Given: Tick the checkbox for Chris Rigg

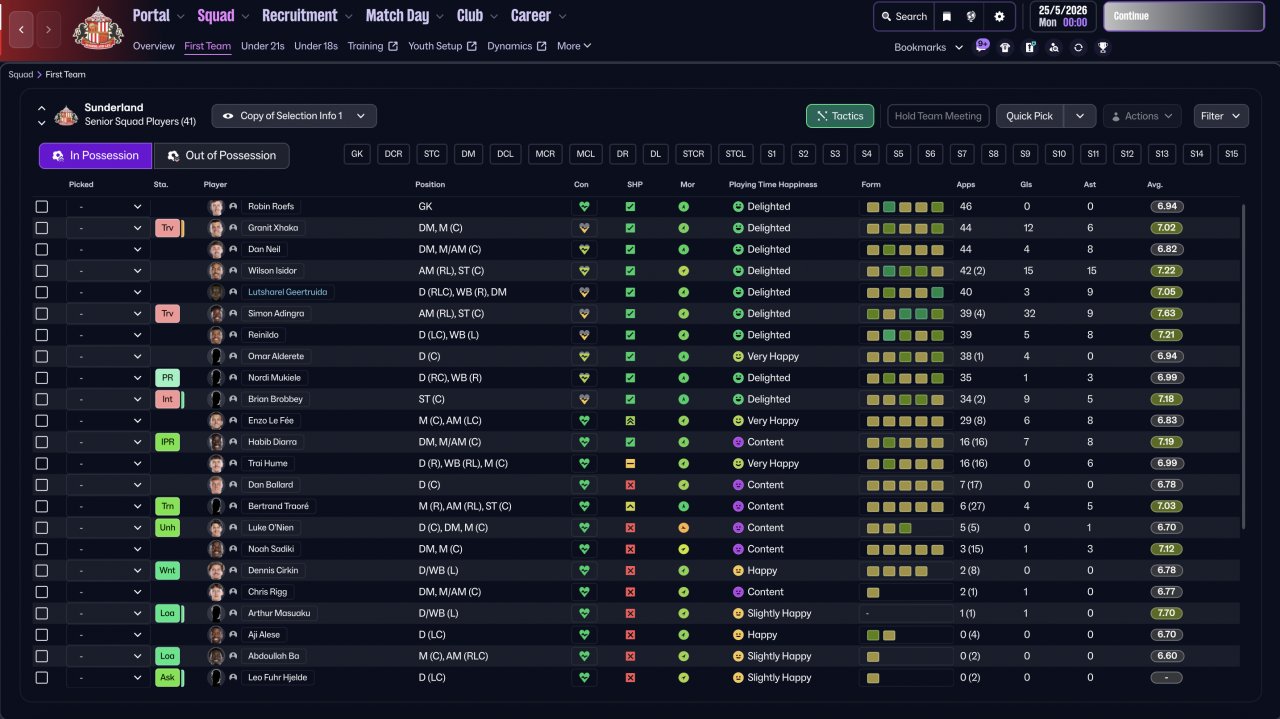Looking at the screenshot, I should click(x=42, y=592).
